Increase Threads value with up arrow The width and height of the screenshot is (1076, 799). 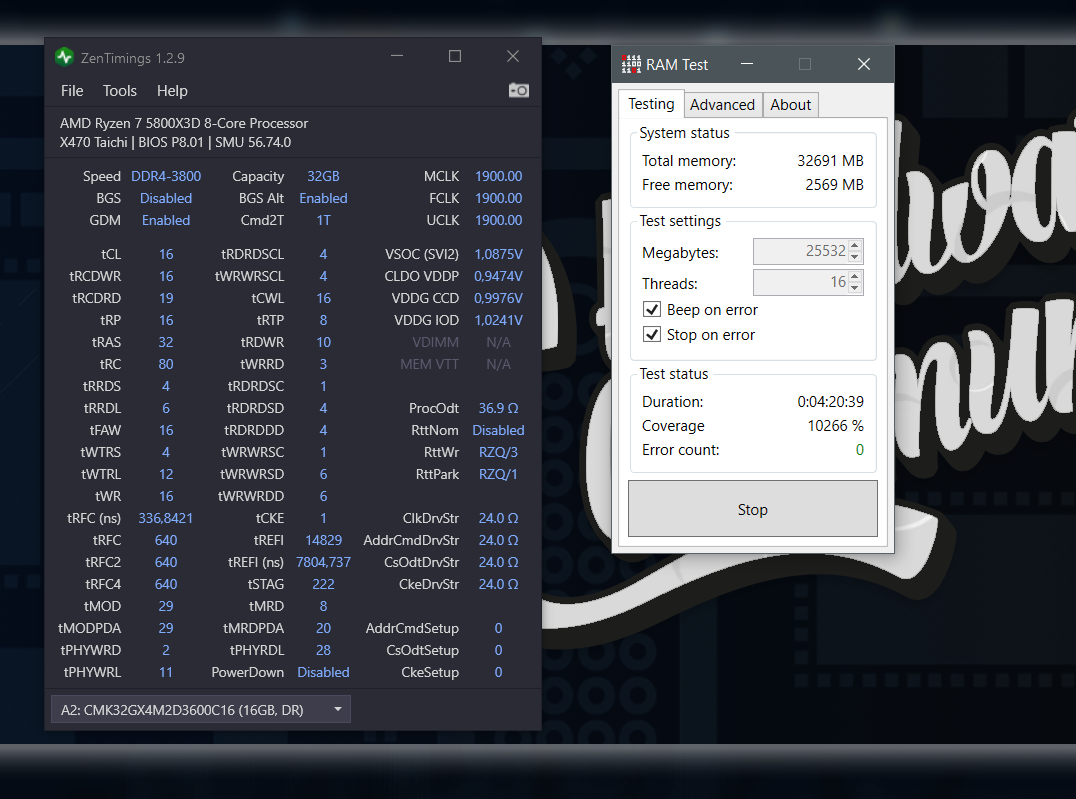[x=854, y=277]
